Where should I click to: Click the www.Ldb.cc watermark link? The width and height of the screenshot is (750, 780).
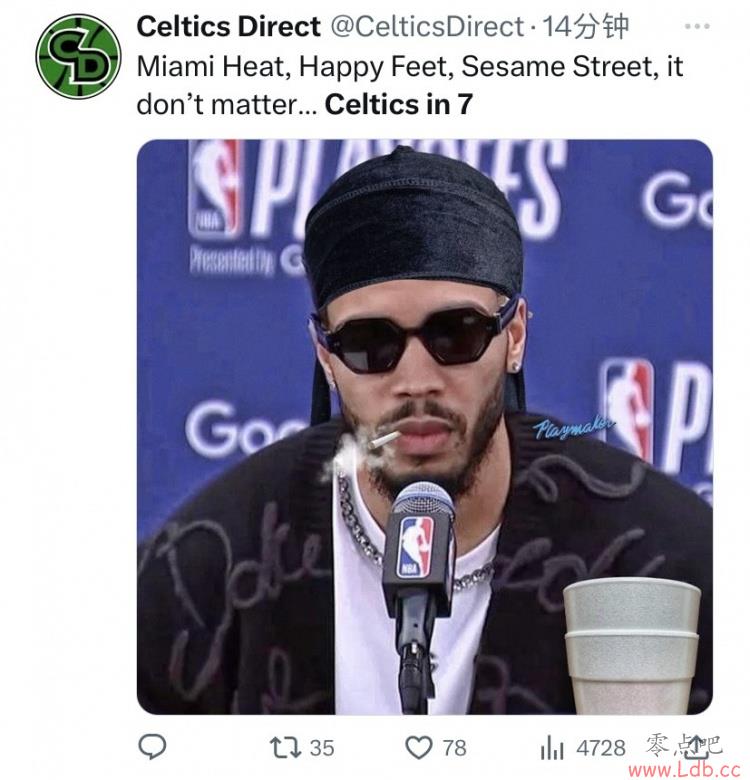685,770
